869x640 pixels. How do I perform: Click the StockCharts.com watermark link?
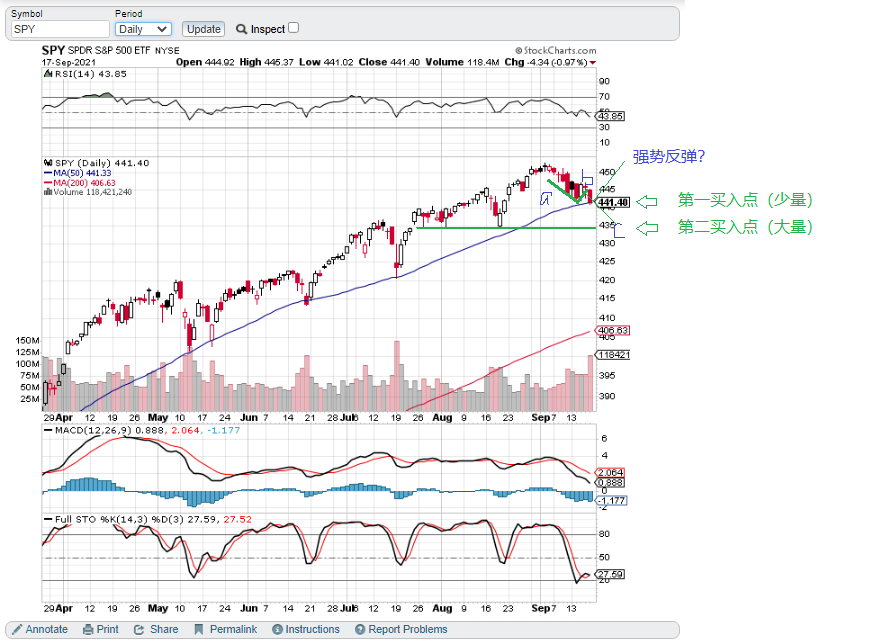point(555,50)
